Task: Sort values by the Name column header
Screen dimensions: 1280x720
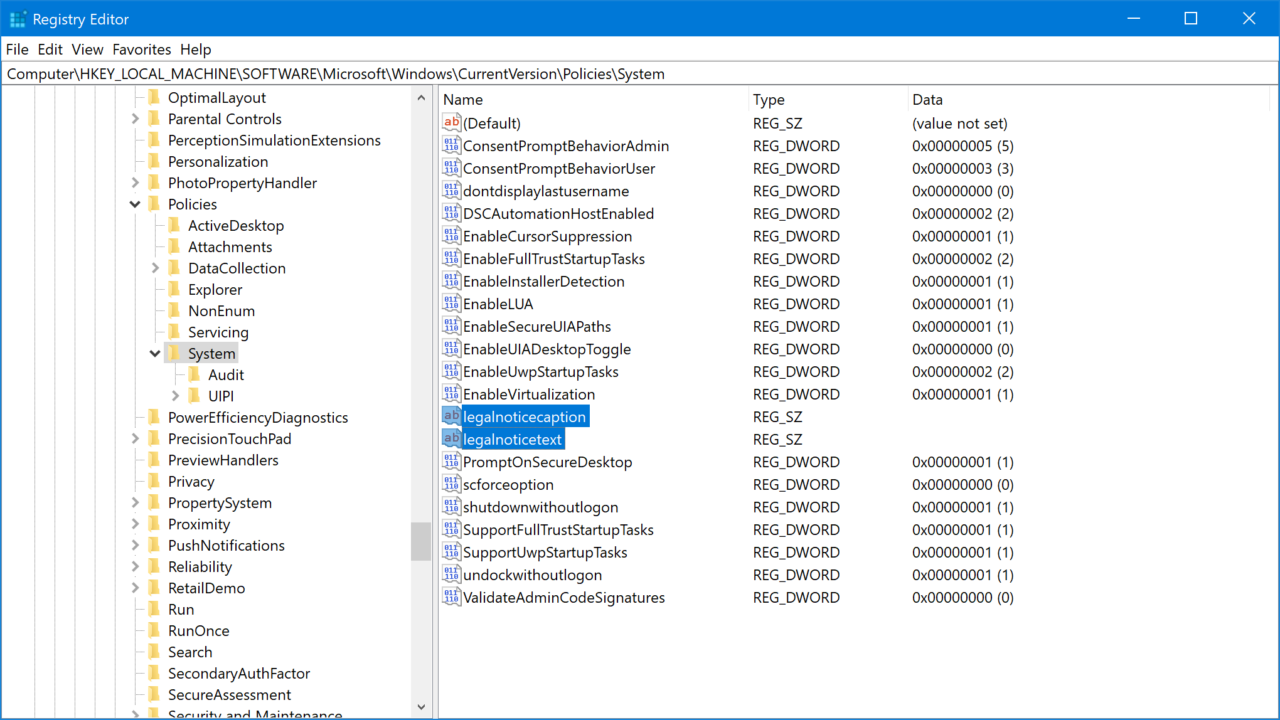Action: coord(594,100)
